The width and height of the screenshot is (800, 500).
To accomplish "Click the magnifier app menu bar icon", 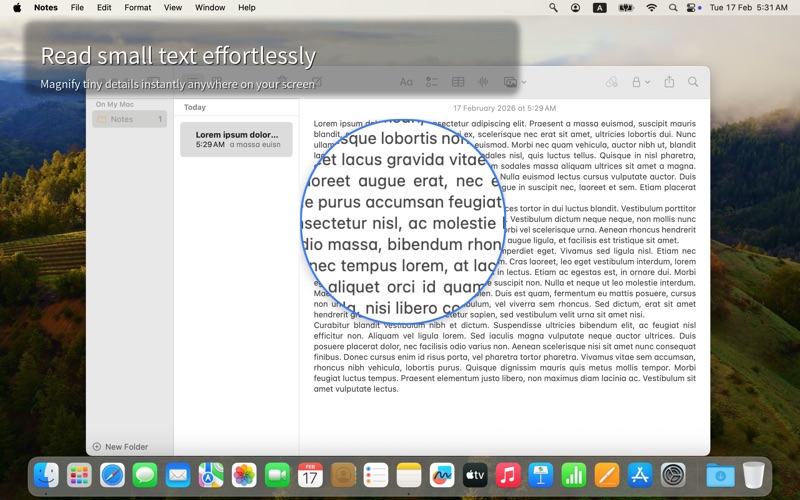I will [x=553, y=8].
